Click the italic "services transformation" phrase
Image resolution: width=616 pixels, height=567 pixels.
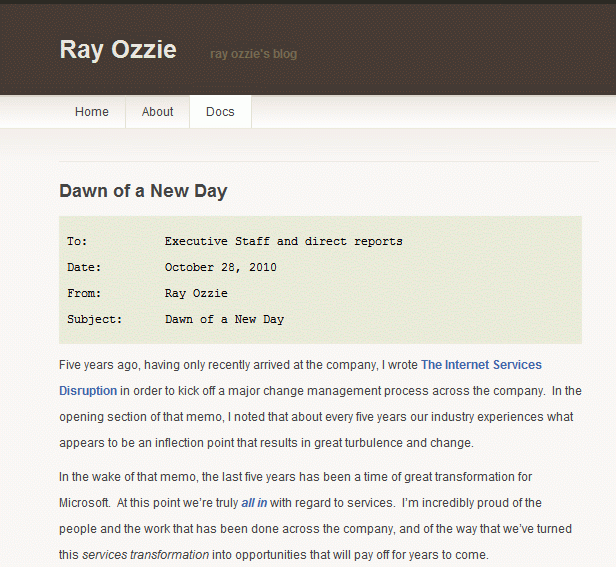click(145, 555)
